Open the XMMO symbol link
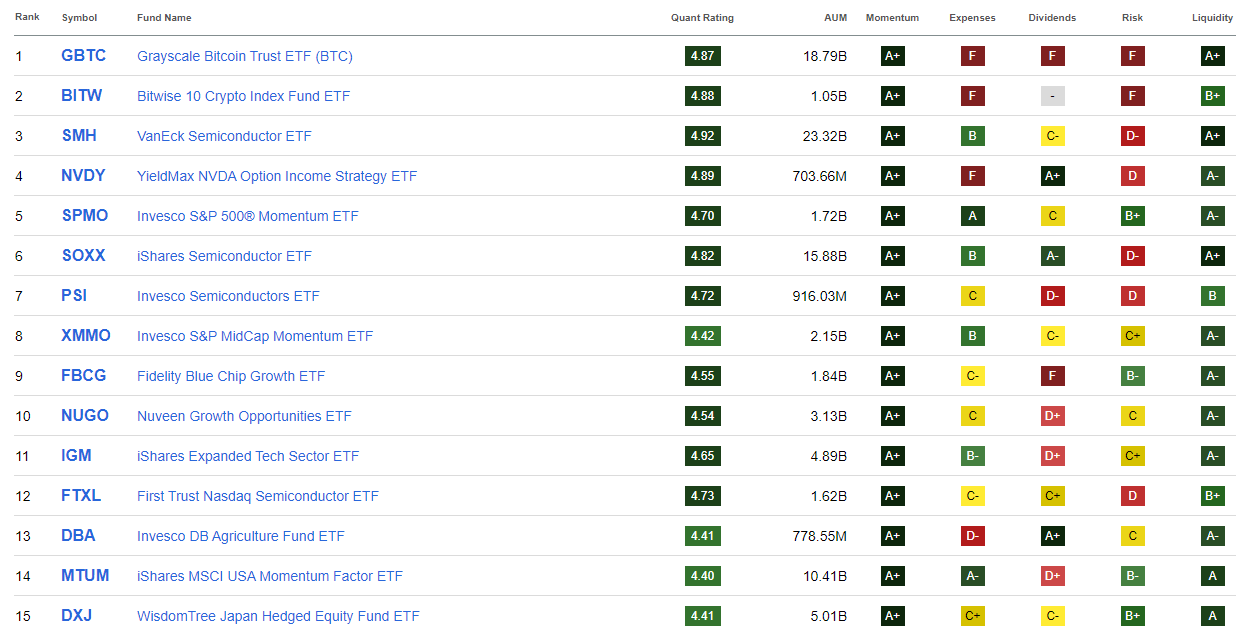The height and width of the screenshot is (632, 1236). [x=86, y=336]
